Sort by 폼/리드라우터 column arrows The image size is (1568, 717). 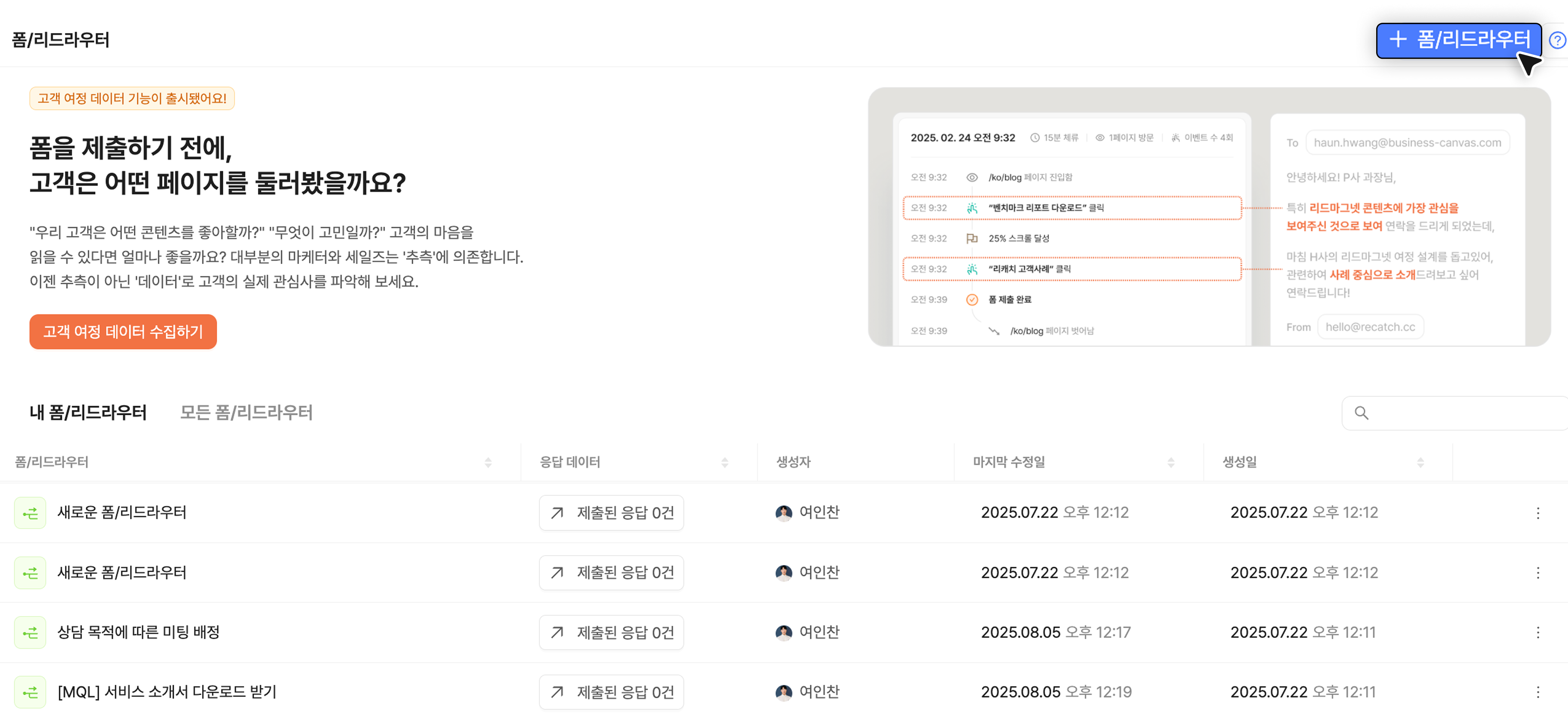click(x=487, y=462)
